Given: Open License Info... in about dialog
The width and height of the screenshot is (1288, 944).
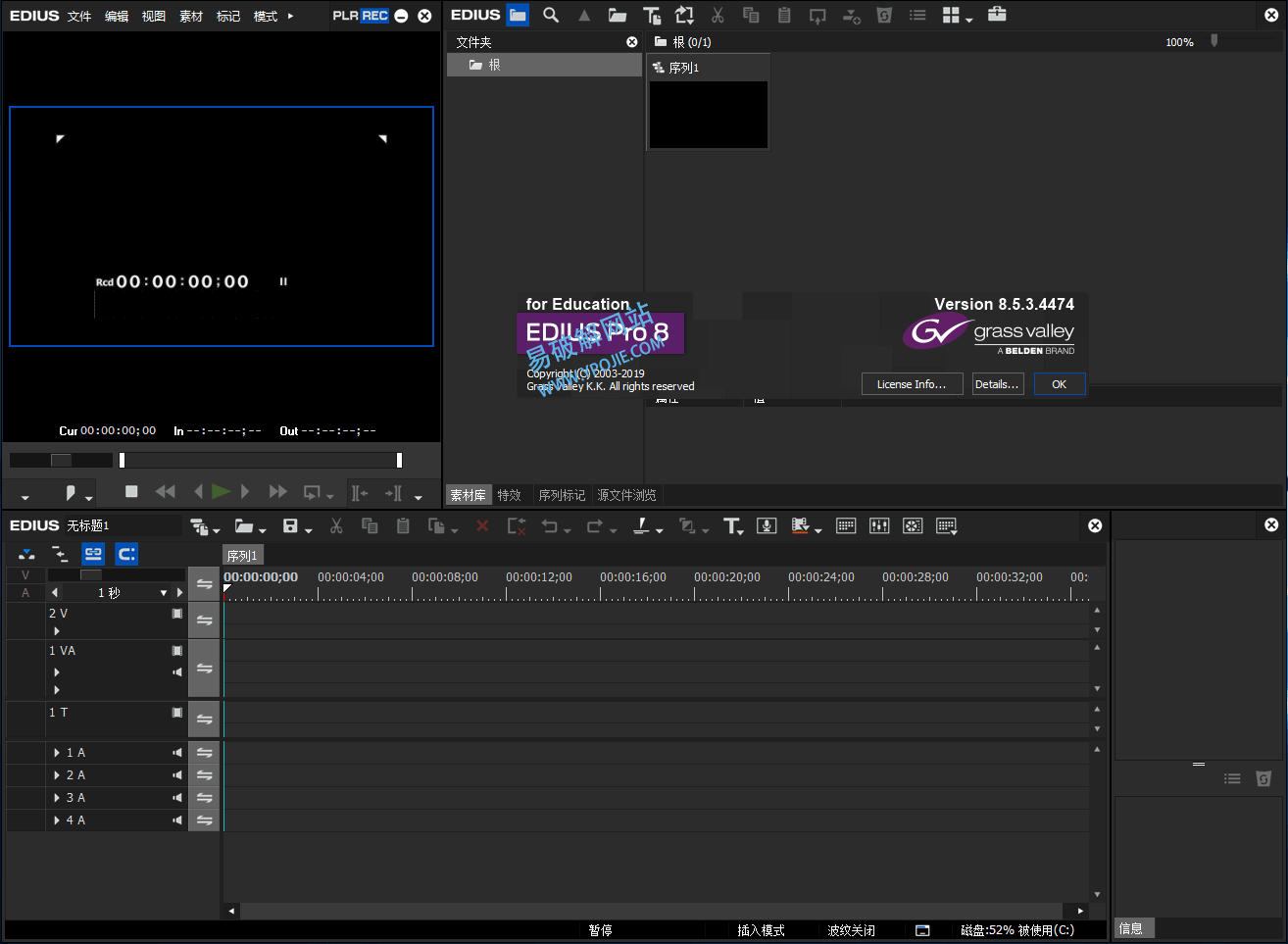Looking at the screenshot, I should [x=912, y=384].
